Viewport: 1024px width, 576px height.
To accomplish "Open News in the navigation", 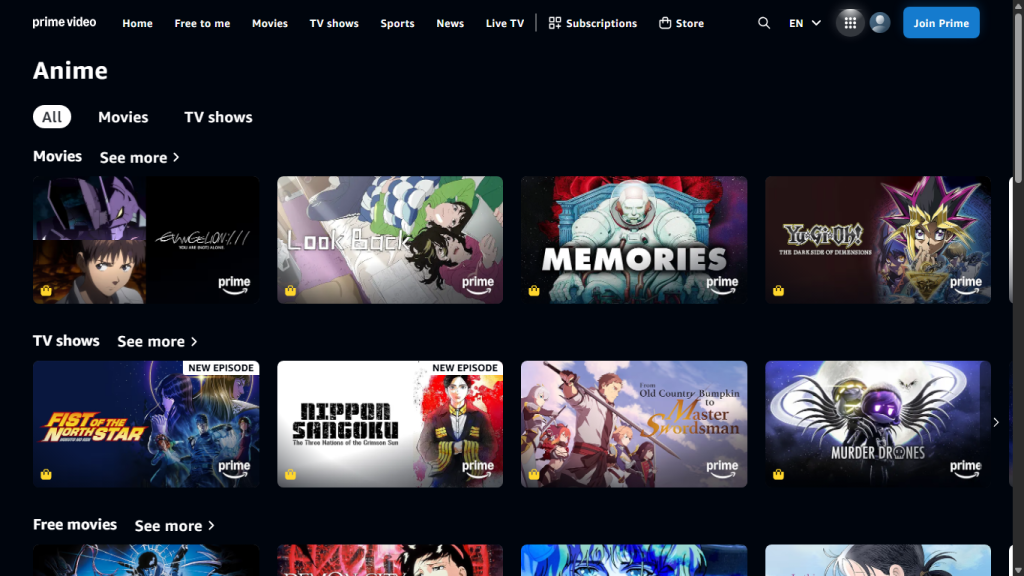I will (x=450, y=23).
